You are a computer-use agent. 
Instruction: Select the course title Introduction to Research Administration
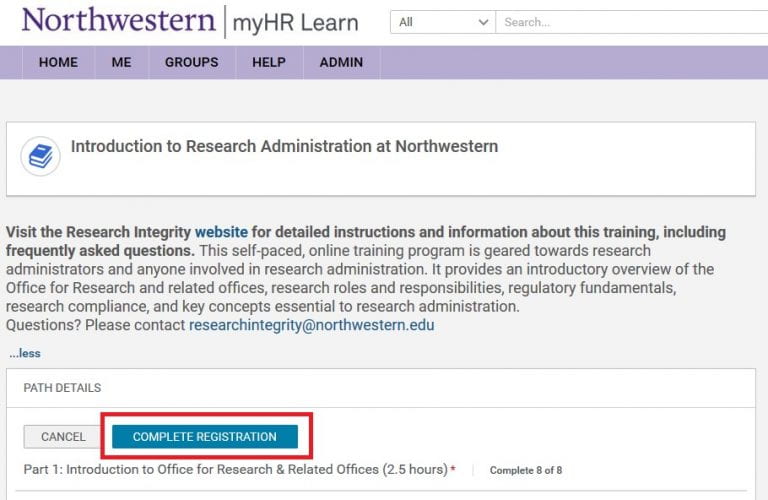pos(285,146)
